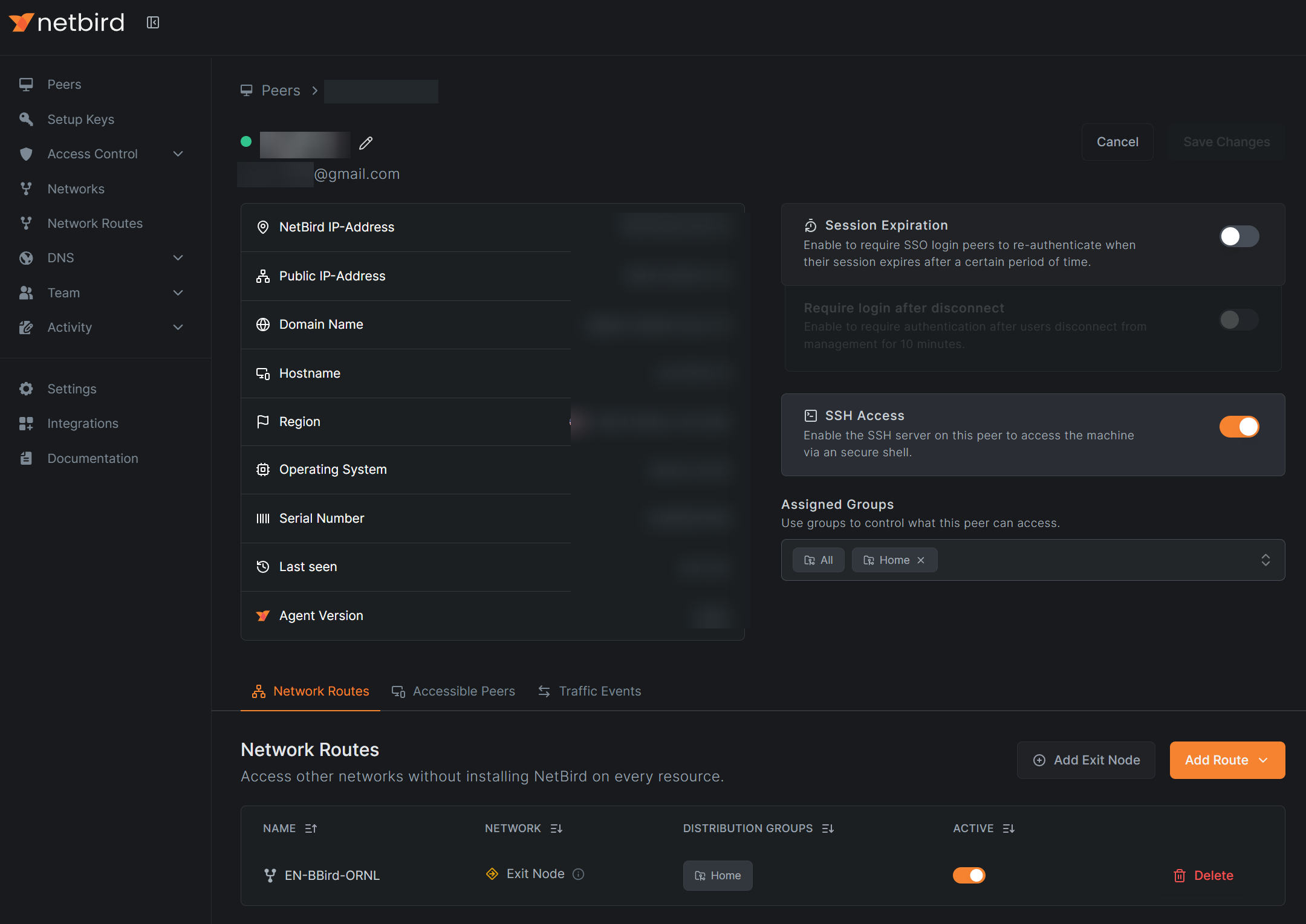This screenshot has height=924, width=1306.
Task: Click the Peers breadcrumb link
Action: tap(281, 90)
